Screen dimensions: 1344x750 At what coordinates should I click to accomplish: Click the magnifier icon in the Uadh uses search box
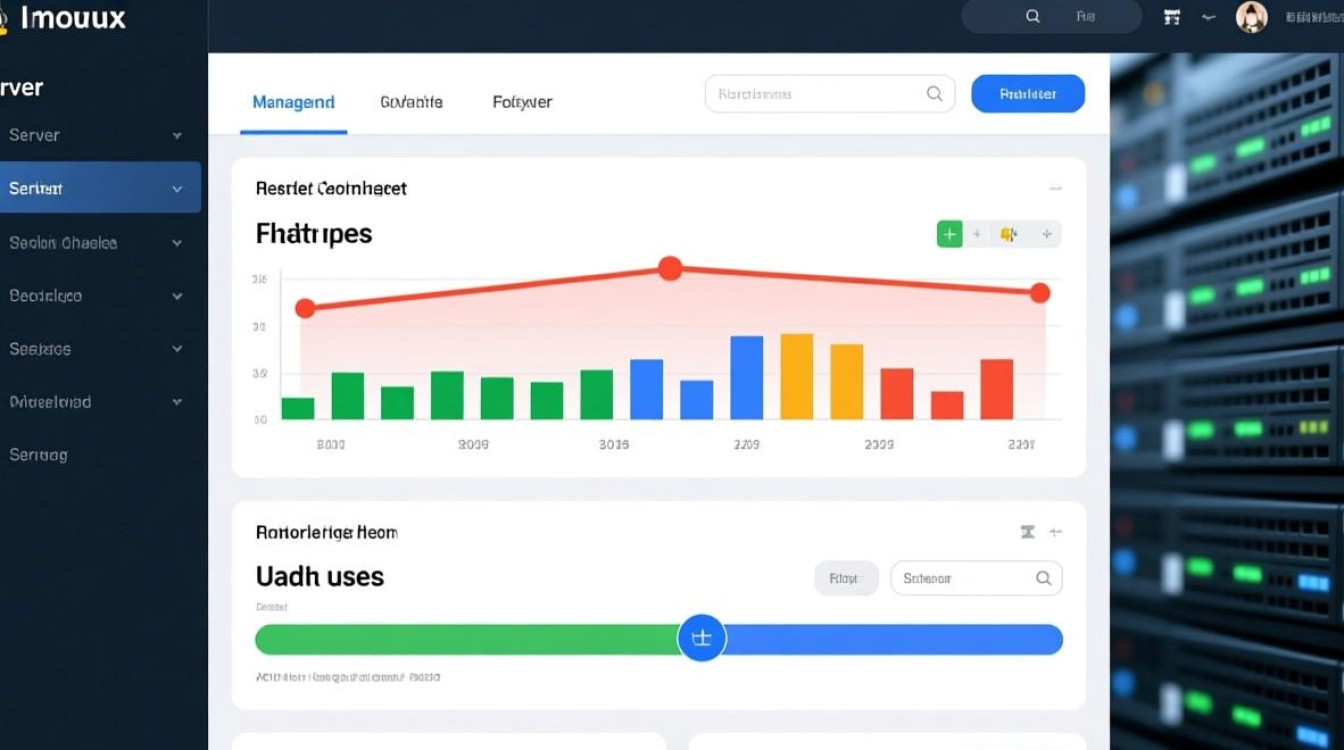pos(1043,578)
